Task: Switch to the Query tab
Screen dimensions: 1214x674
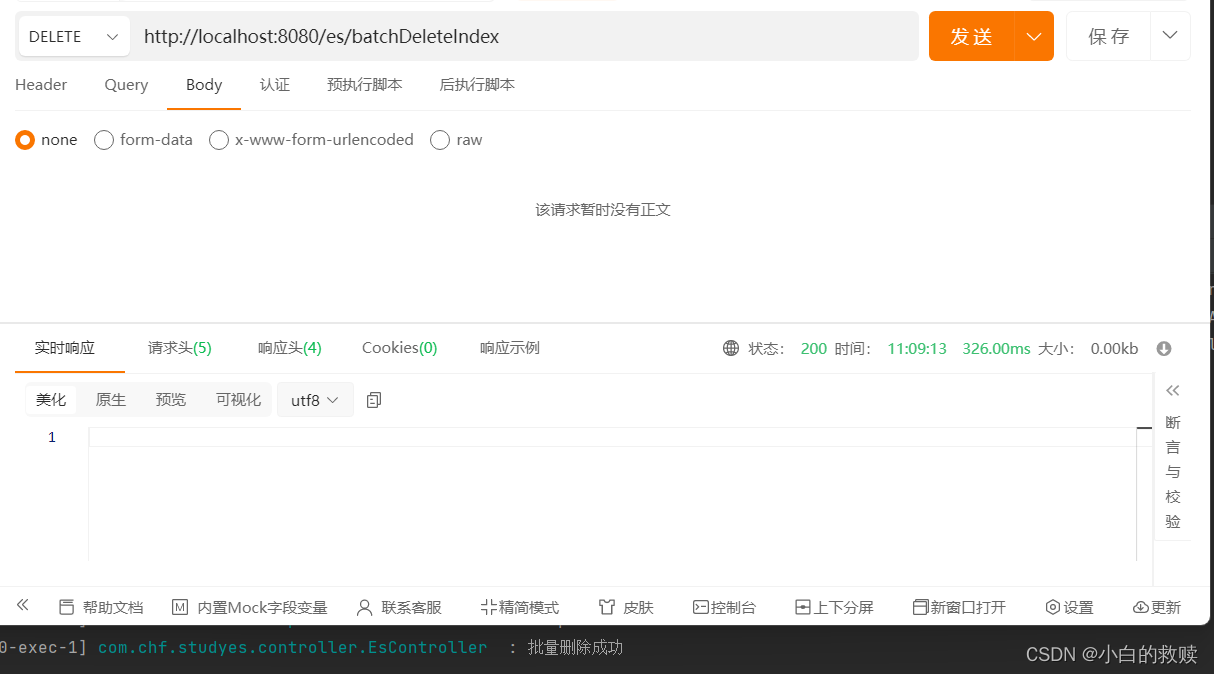Action: (126, 85)
